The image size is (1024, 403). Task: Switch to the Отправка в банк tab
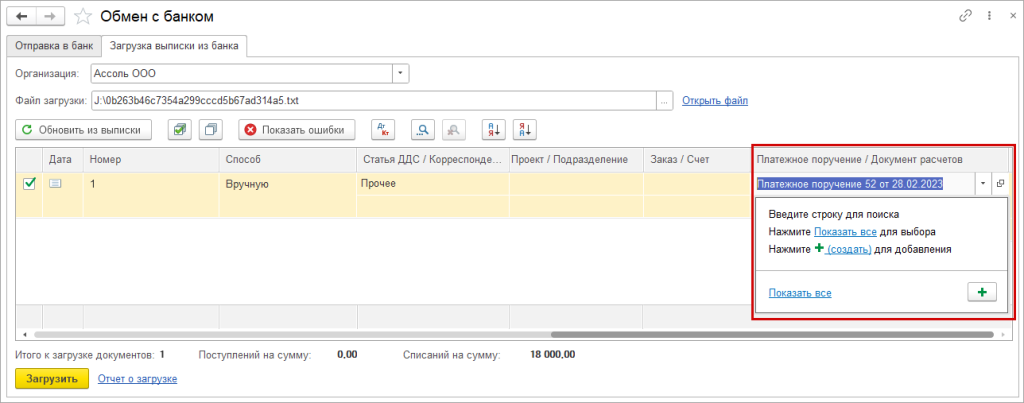tap(51, 45)
